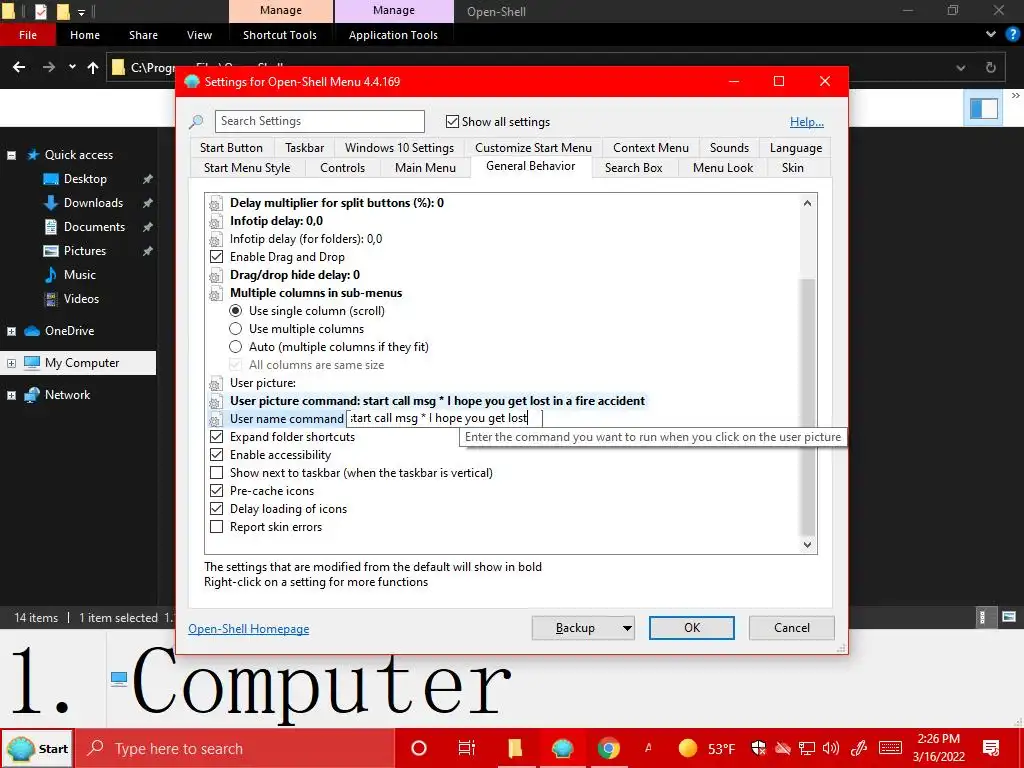Select Use single column (scroll)
1024x768 pixels.
tap(235, 311)
